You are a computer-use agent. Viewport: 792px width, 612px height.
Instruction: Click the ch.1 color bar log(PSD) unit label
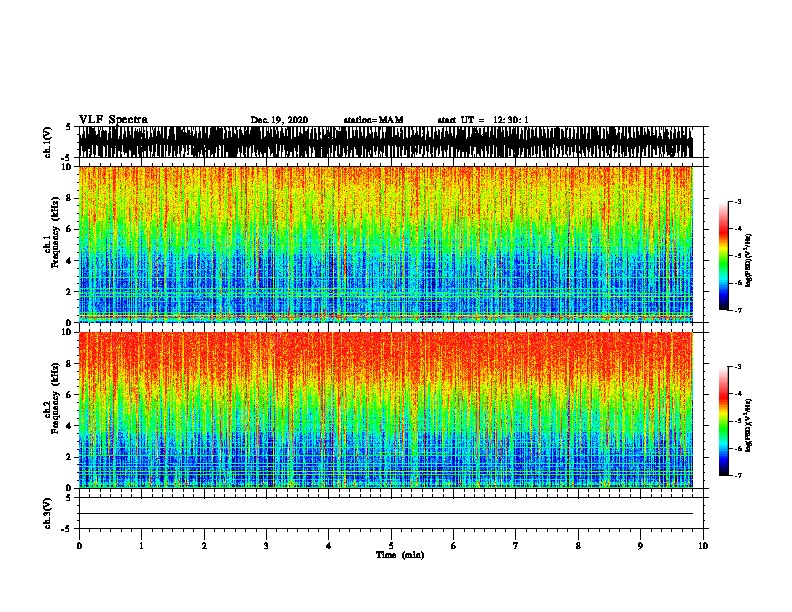click(x=749, y=260)
